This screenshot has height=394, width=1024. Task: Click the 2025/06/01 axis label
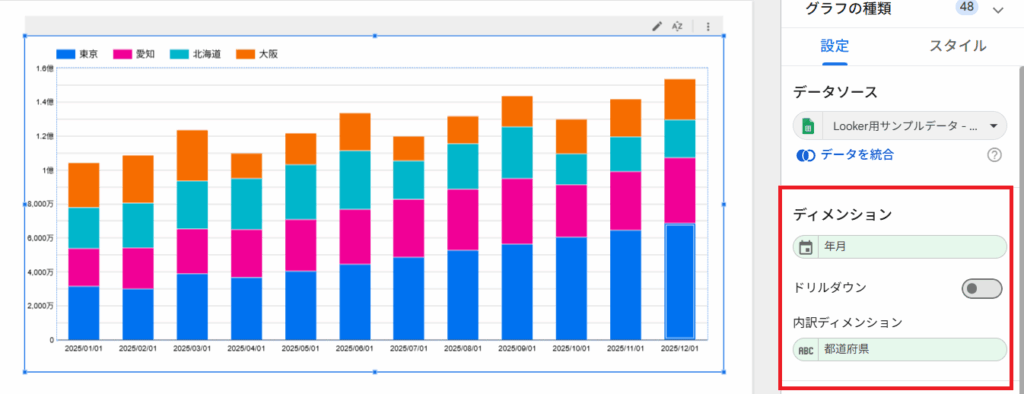click(355, 348)
